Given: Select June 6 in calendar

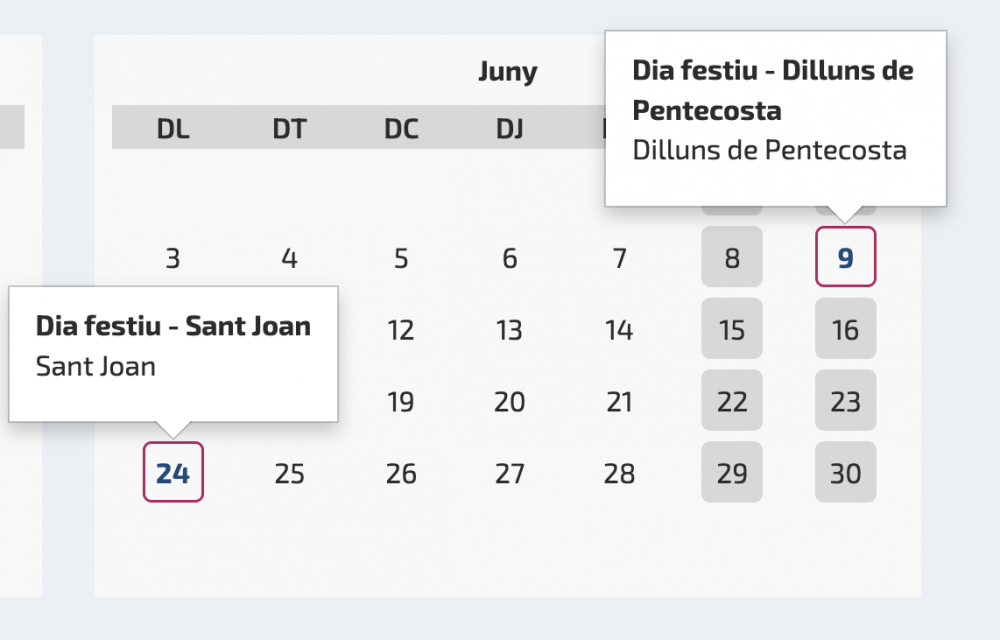Looking at the screenshot, I should 510,259.
